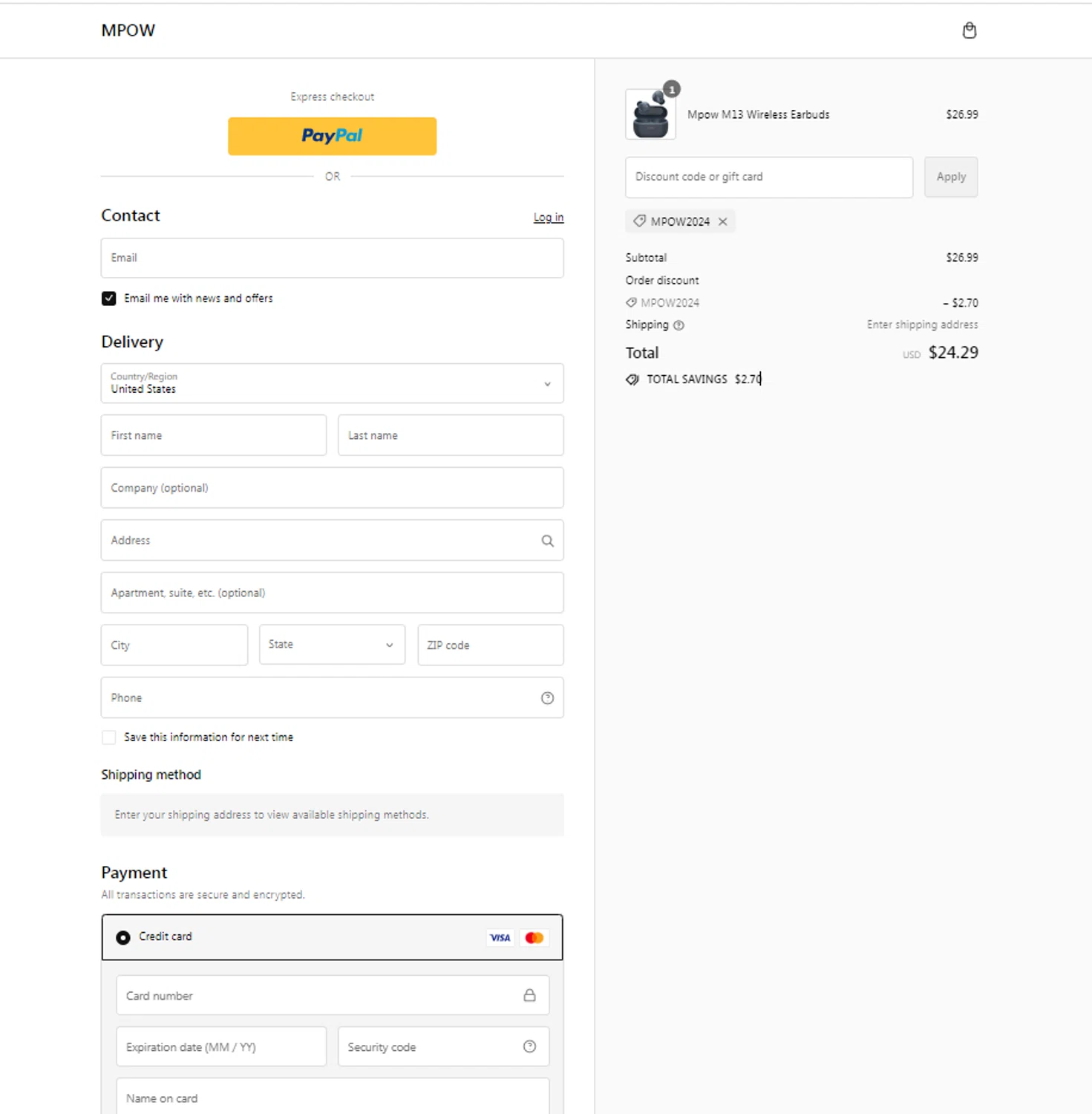The height and width of the screenshot is (1114, 1092).
Task: Click the Discount code or gift card field
Action: point(769,177)
